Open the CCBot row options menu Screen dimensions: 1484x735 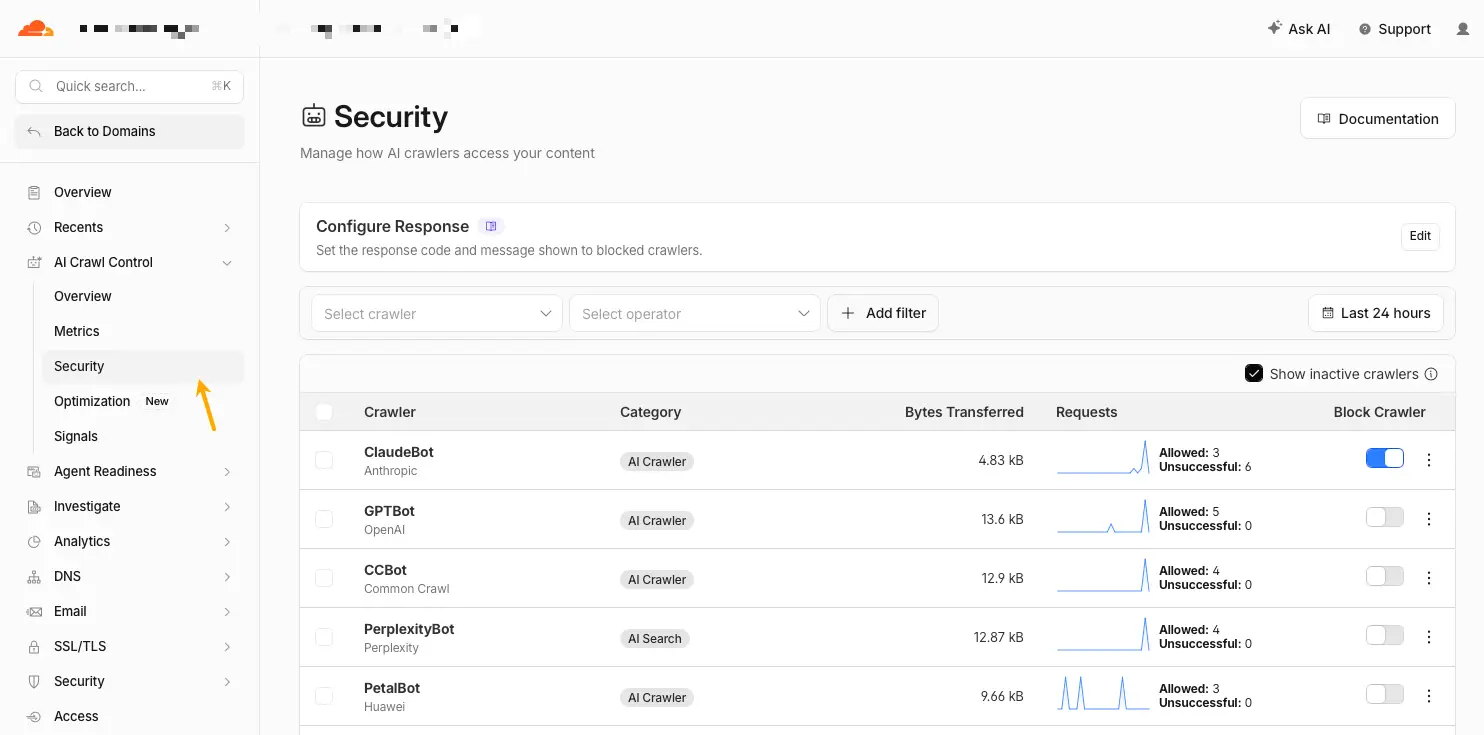[1429, 578]
